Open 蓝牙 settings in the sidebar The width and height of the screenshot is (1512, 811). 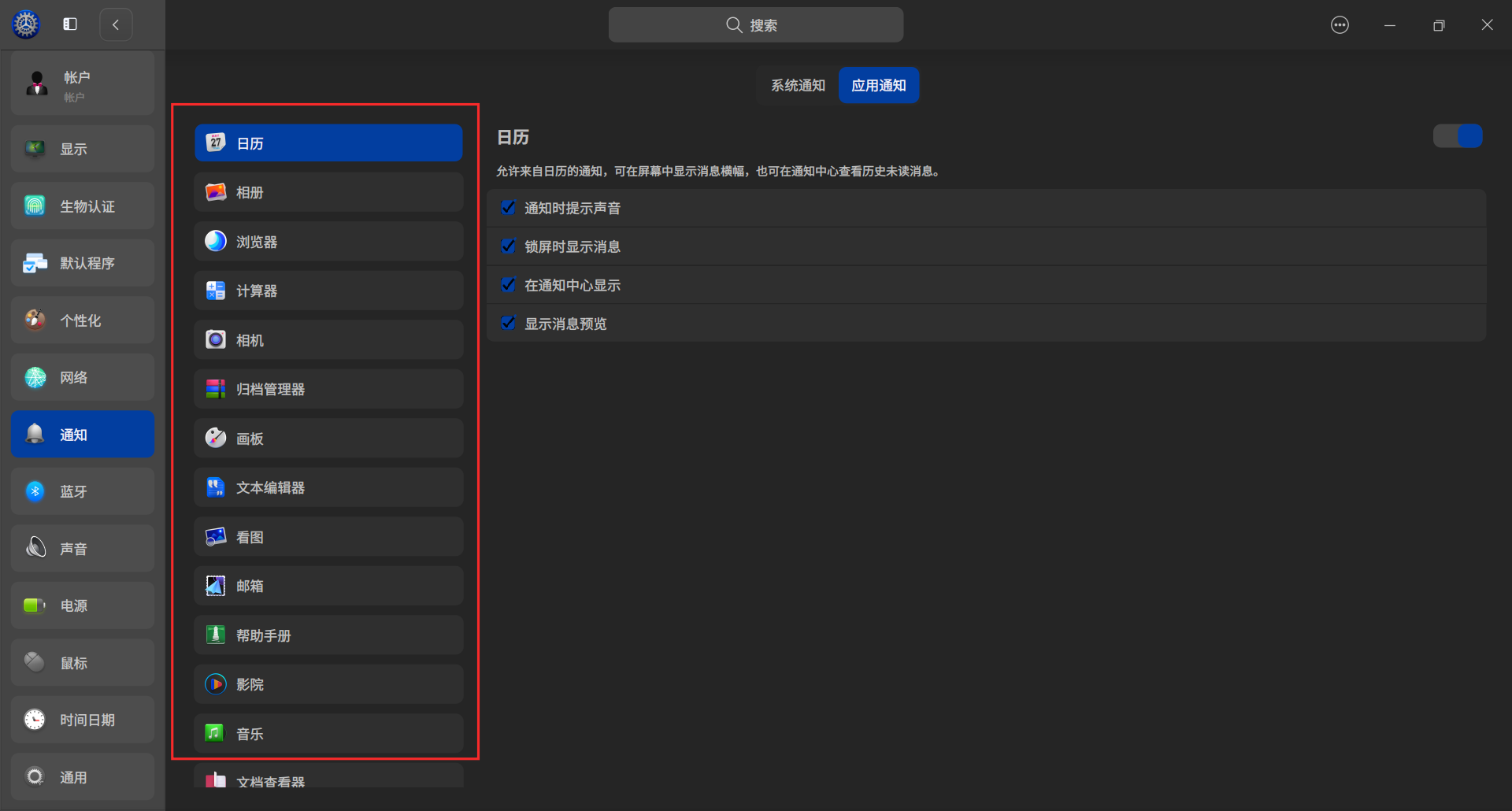(82, 491)
